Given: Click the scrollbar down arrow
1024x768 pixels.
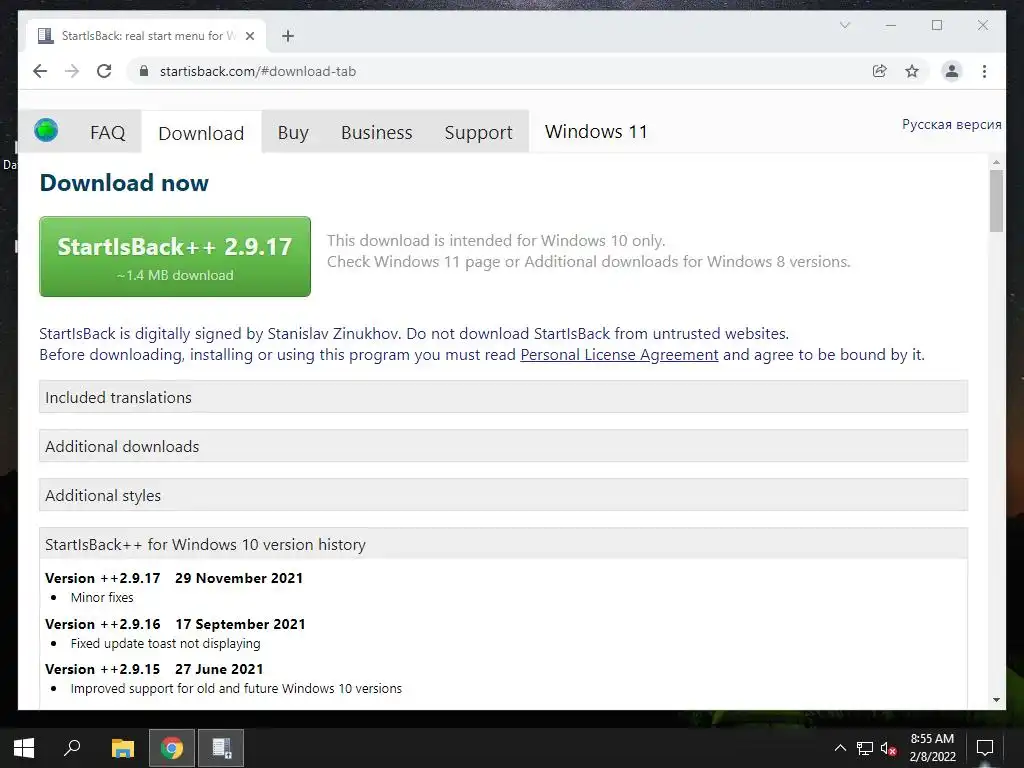Looking at the screenshot, I should (x=996, y=700).
